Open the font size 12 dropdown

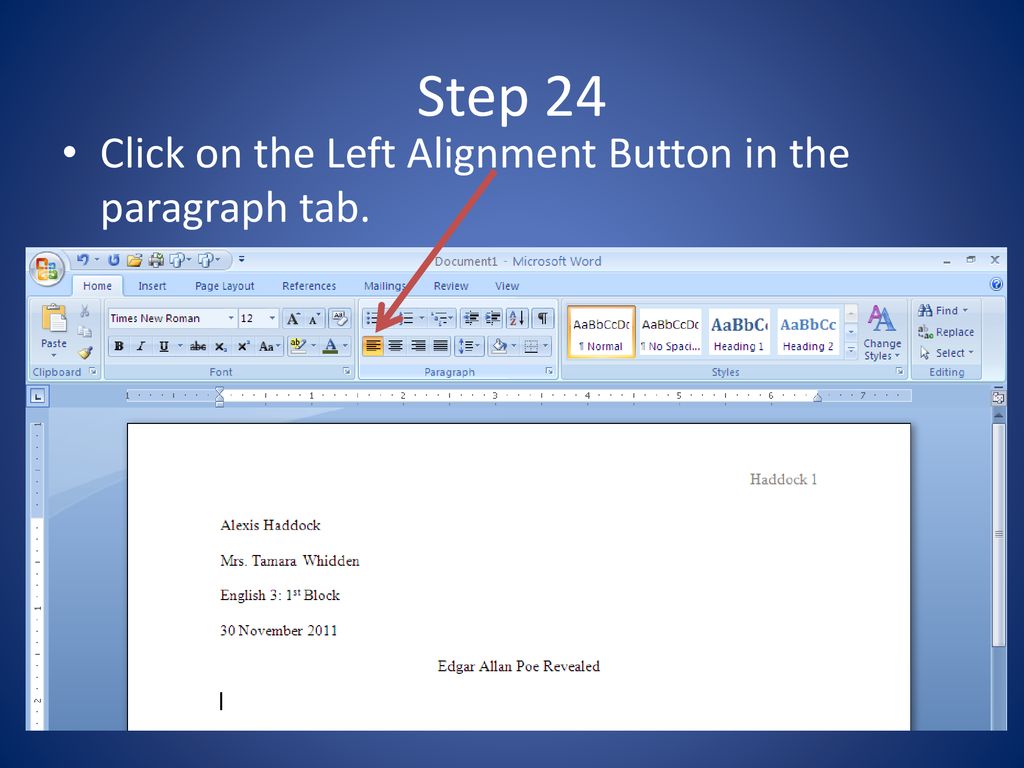[272, 318]
